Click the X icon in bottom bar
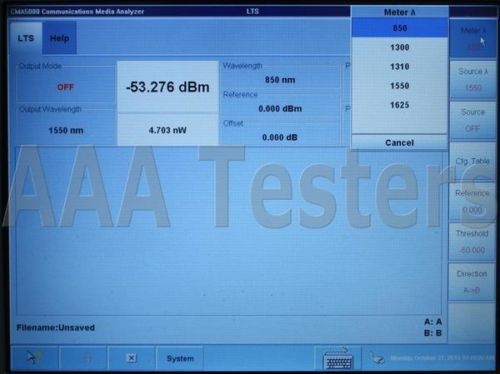The height and width of the screenshot is (374, 500). (x=132, y=358)
